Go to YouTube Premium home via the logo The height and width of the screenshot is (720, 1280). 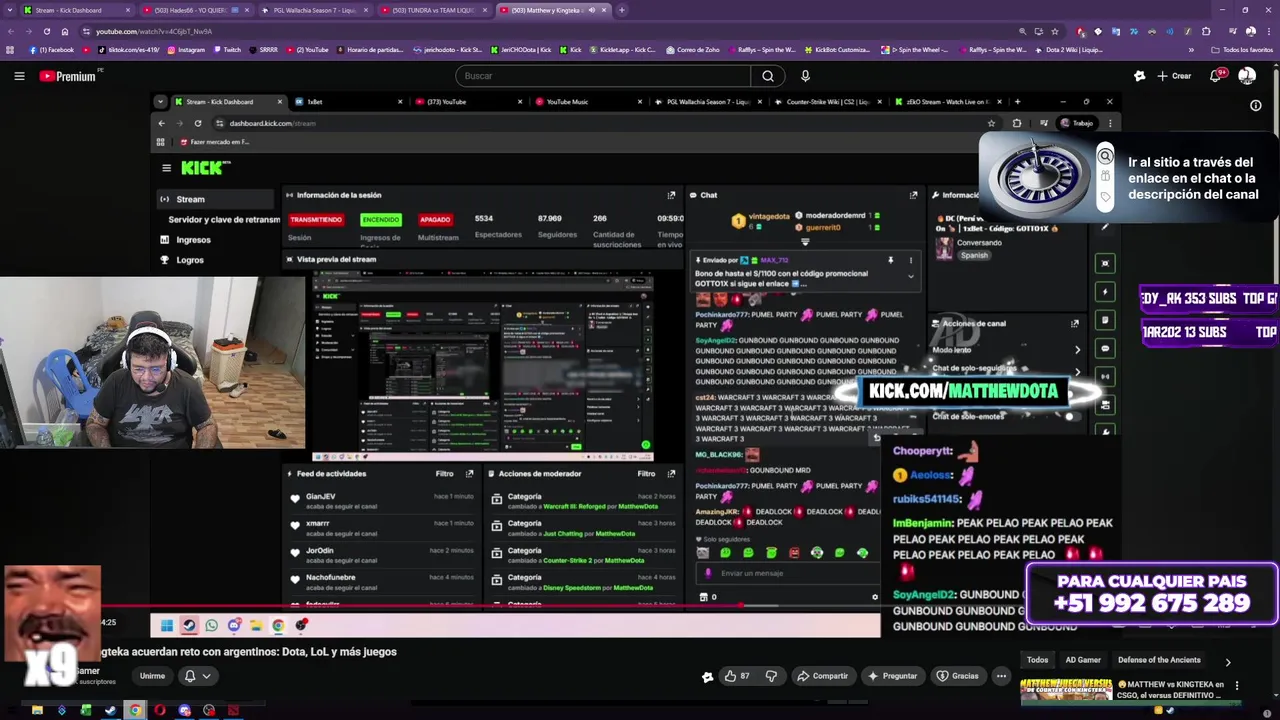click(69, 76)
